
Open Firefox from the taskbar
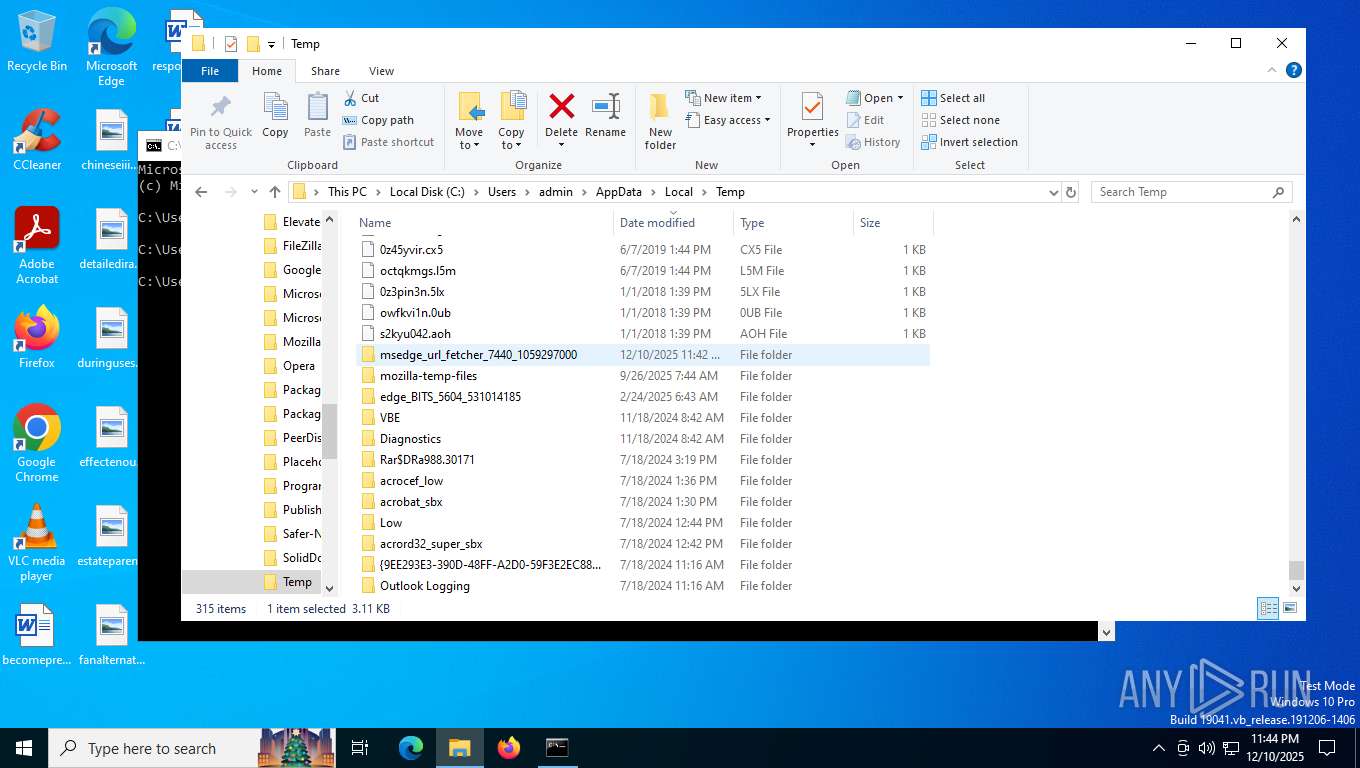click(x=509, y=748)
